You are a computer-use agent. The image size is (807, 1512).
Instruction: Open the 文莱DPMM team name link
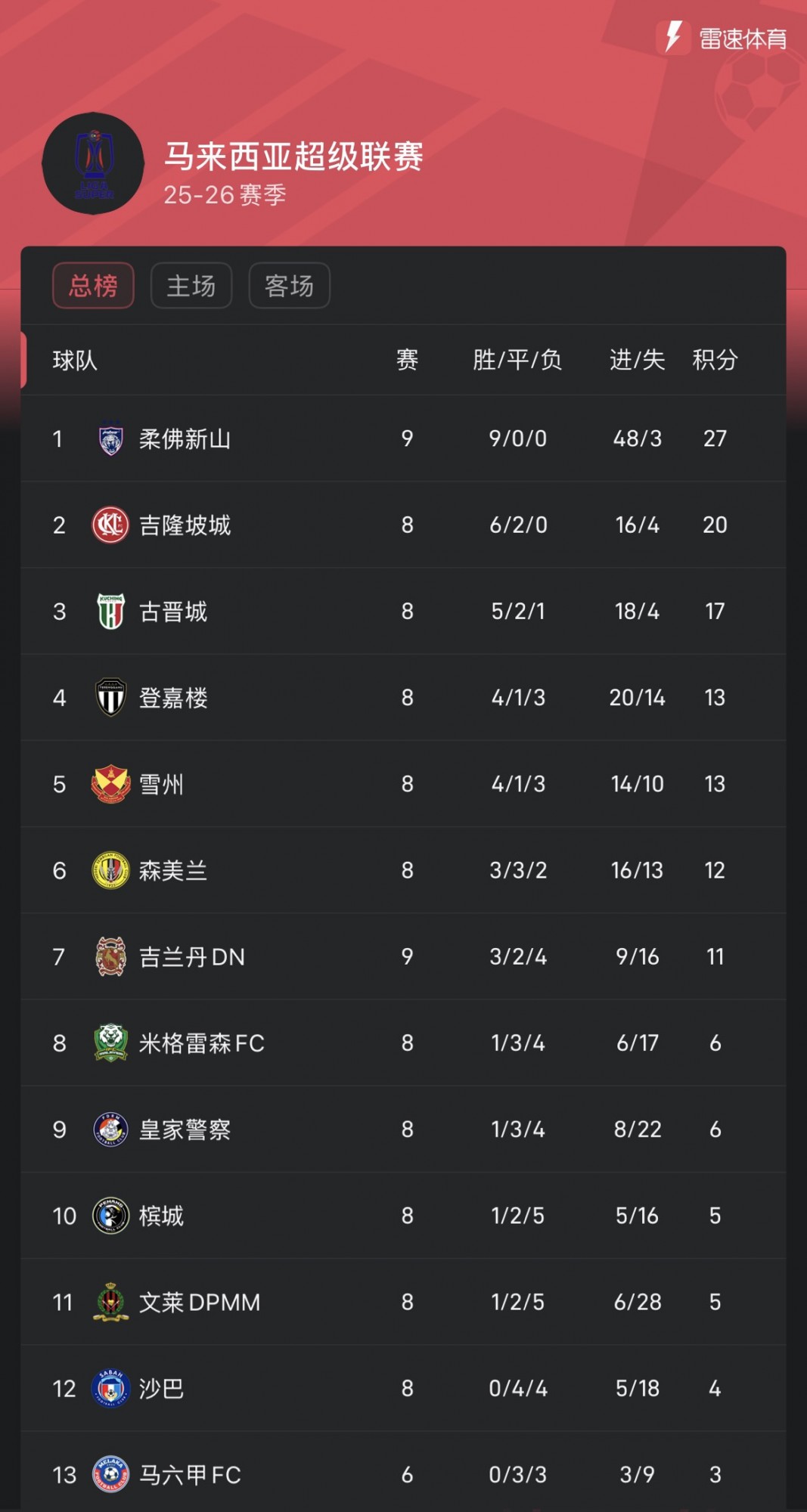click(x=200, y=1303)
